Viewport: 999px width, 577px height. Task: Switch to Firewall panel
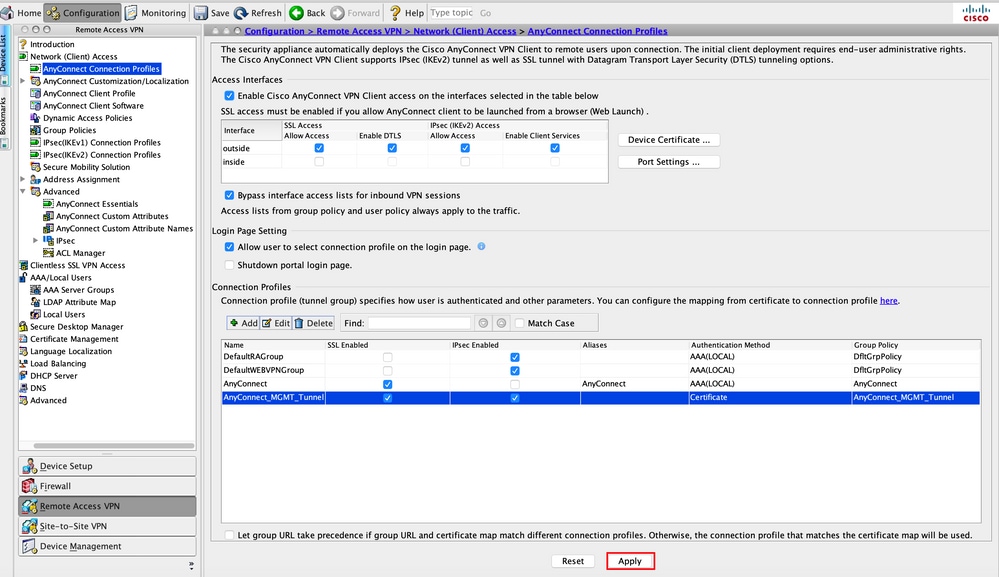pos(107,487)
